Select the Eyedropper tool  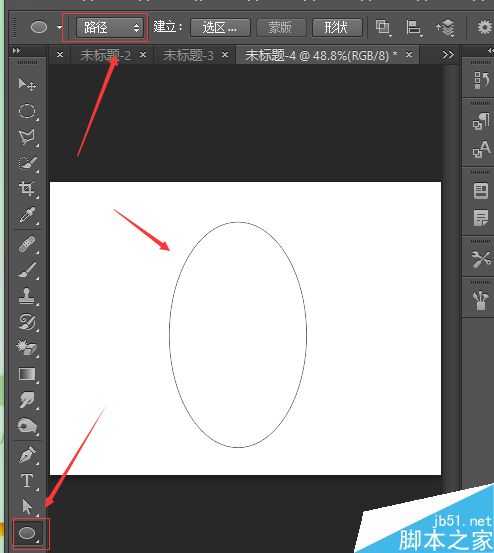pyautogui.click(x=27, y=215)
